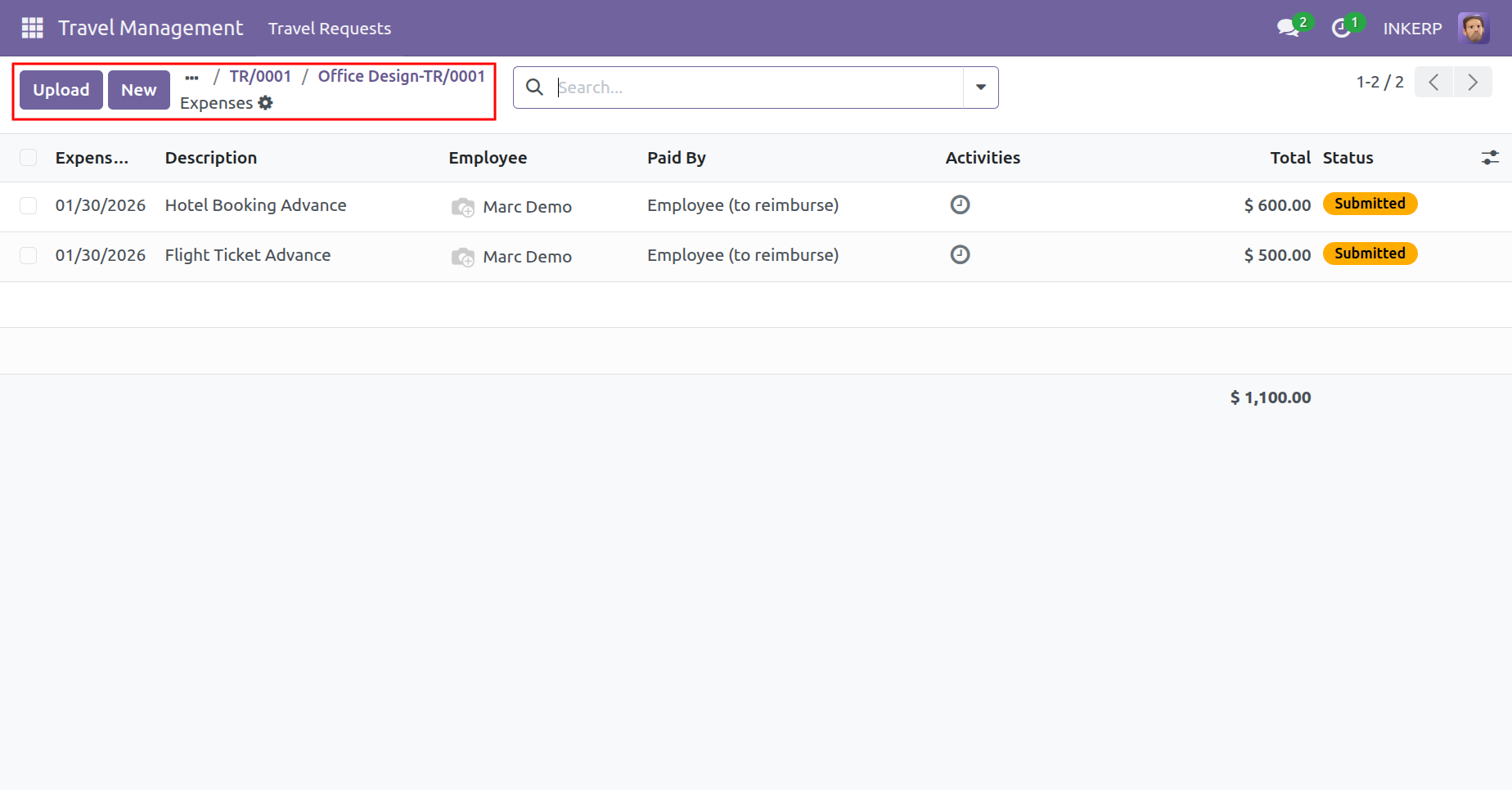The height and width of the screenshot is (790, 1512).
Task: Click the $ 500.00 total cell
Action: 1277,255
